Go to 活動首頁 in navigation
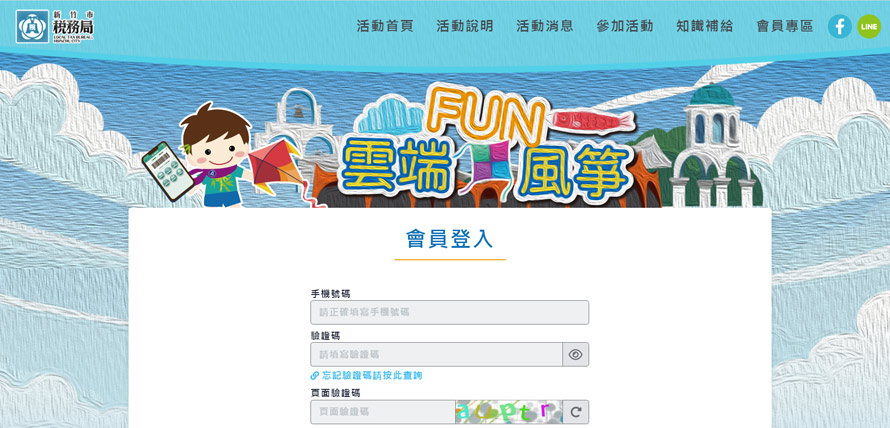Image resolution: width=890 pixels, height=428 pixels. coord(385,26)
